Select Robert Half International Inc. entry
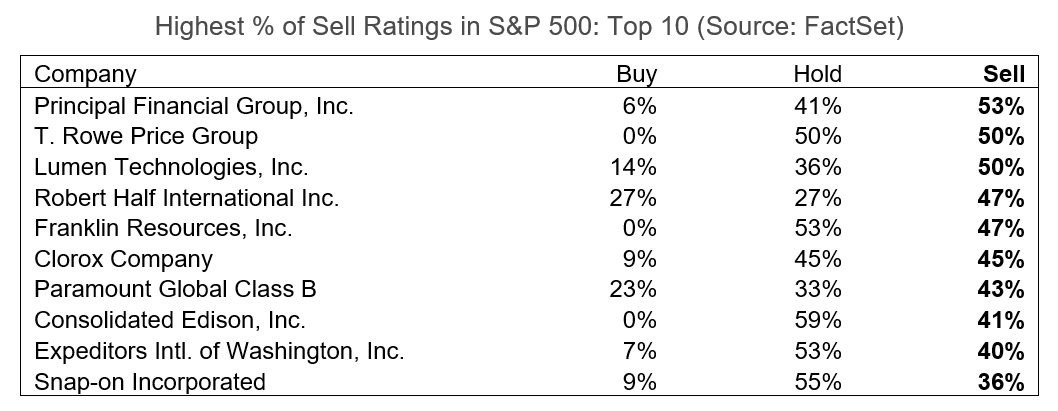 point(187,198)
